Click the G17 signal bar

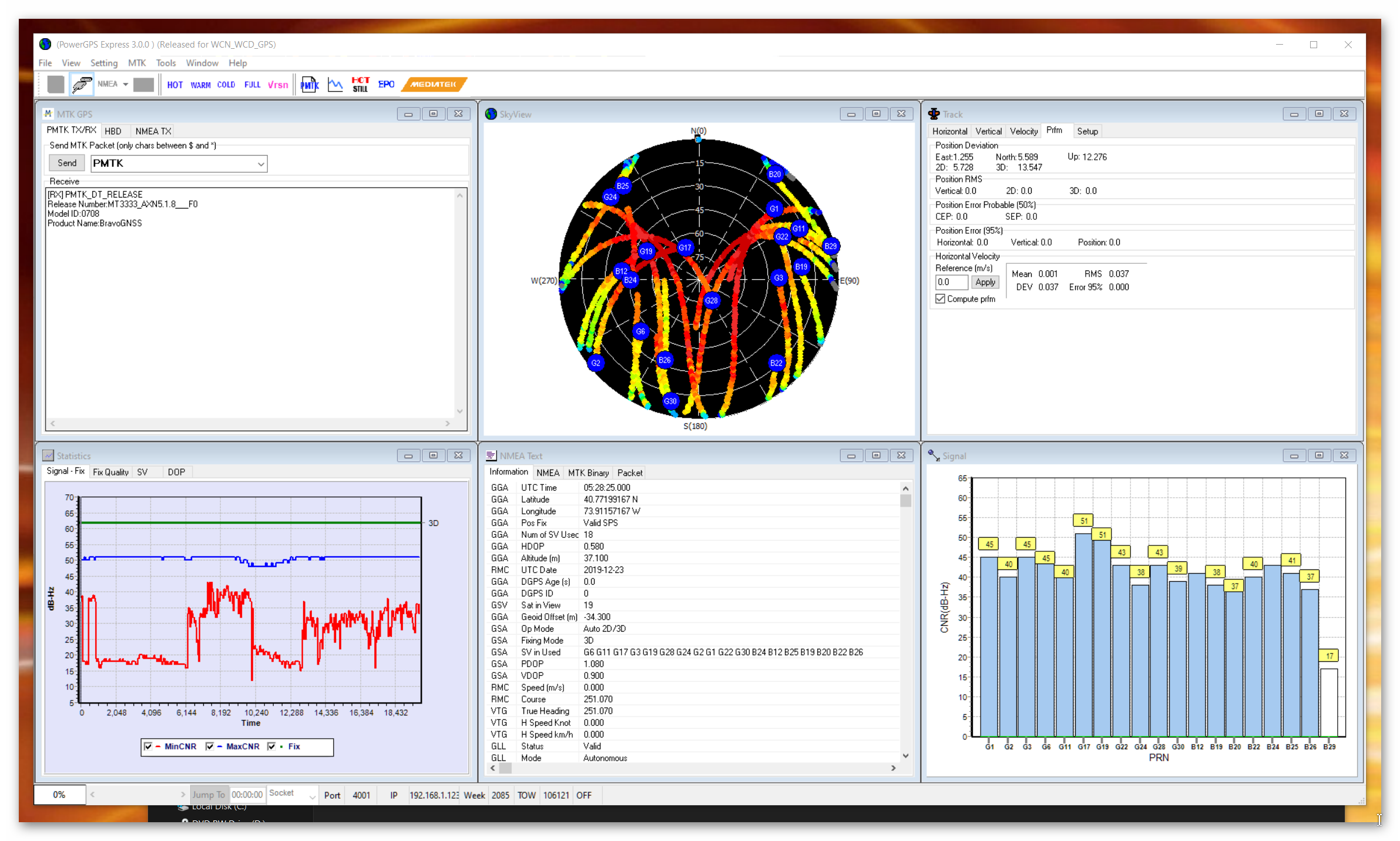pos(1083,635)
